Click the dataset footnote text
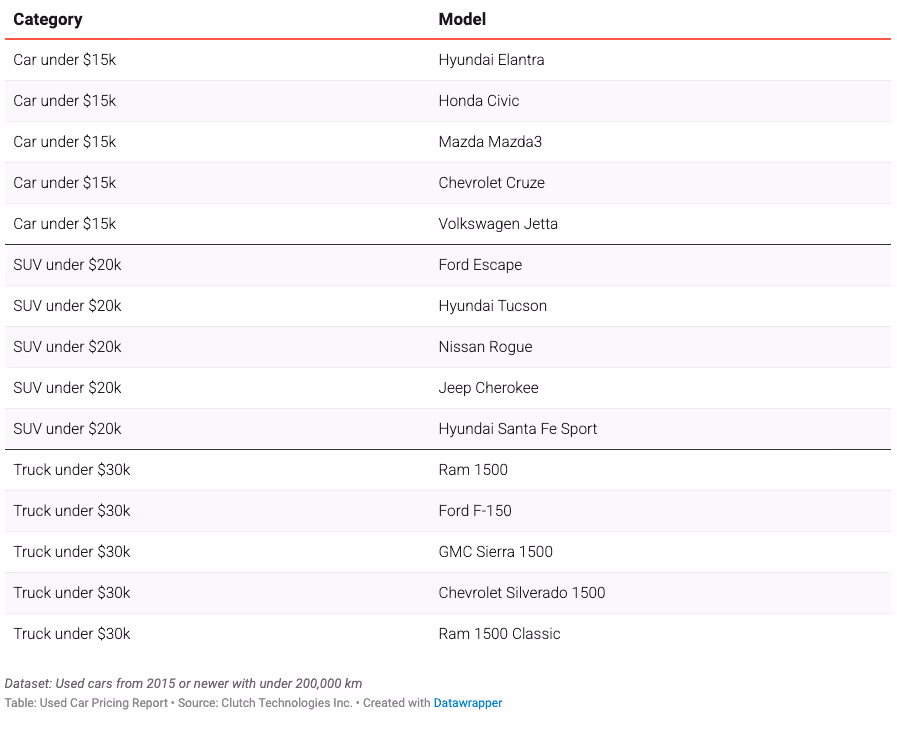897x735 pixels. 183,684
